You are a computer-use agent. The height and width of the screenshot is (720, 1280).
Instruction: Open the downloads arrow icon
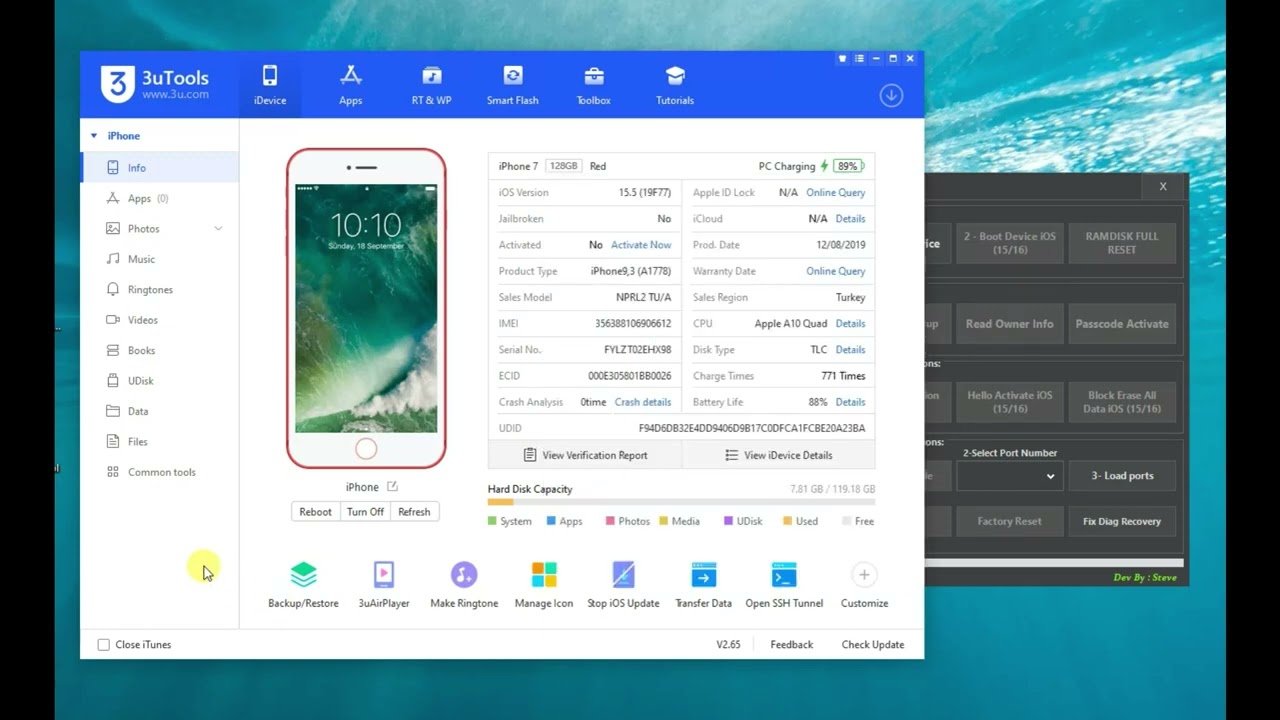[x=891, y=95]
